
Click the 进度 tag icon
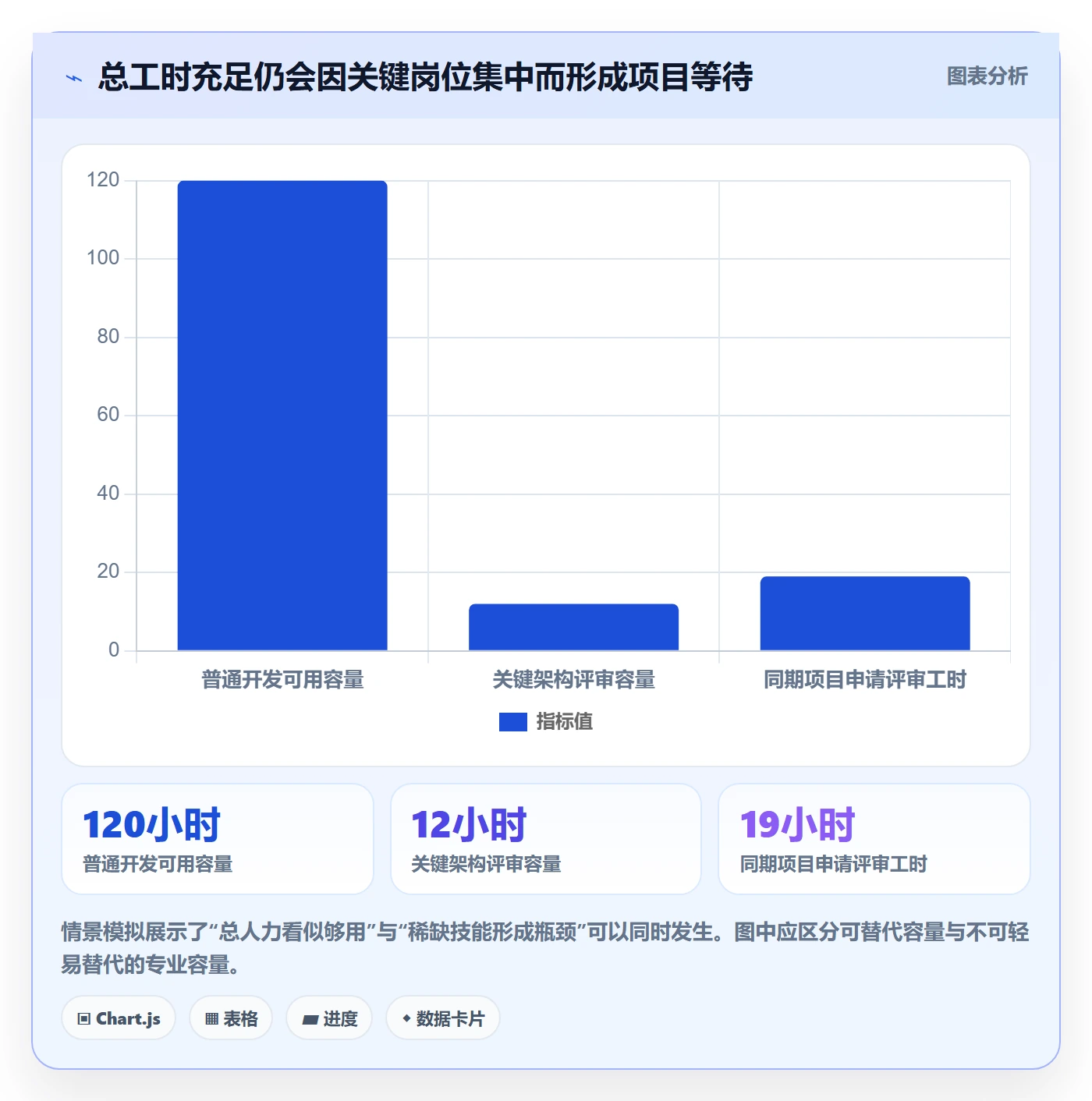tap(310, 1019)
